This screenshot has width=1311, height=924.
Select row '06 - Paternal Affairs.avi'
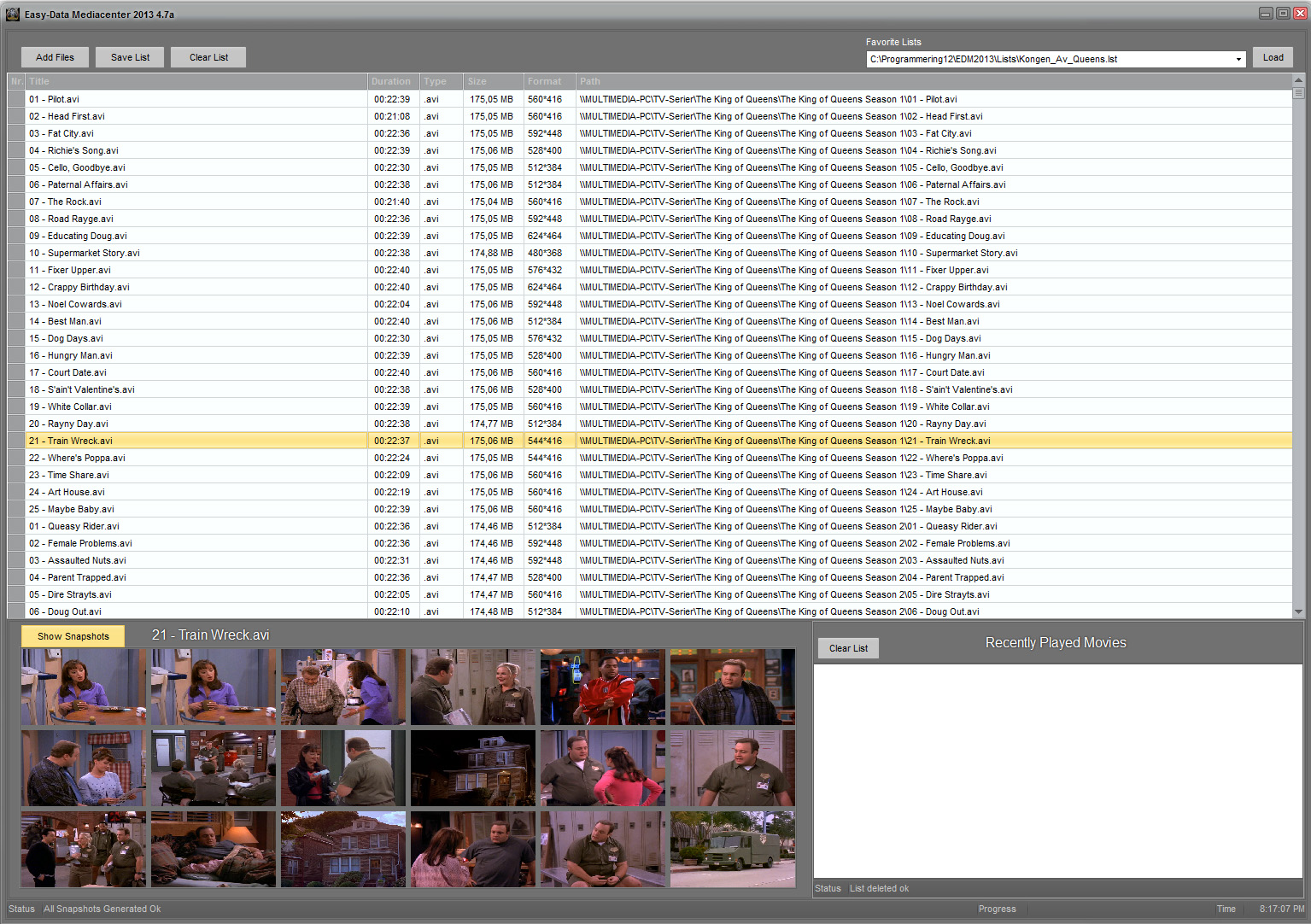pos(650,184)
